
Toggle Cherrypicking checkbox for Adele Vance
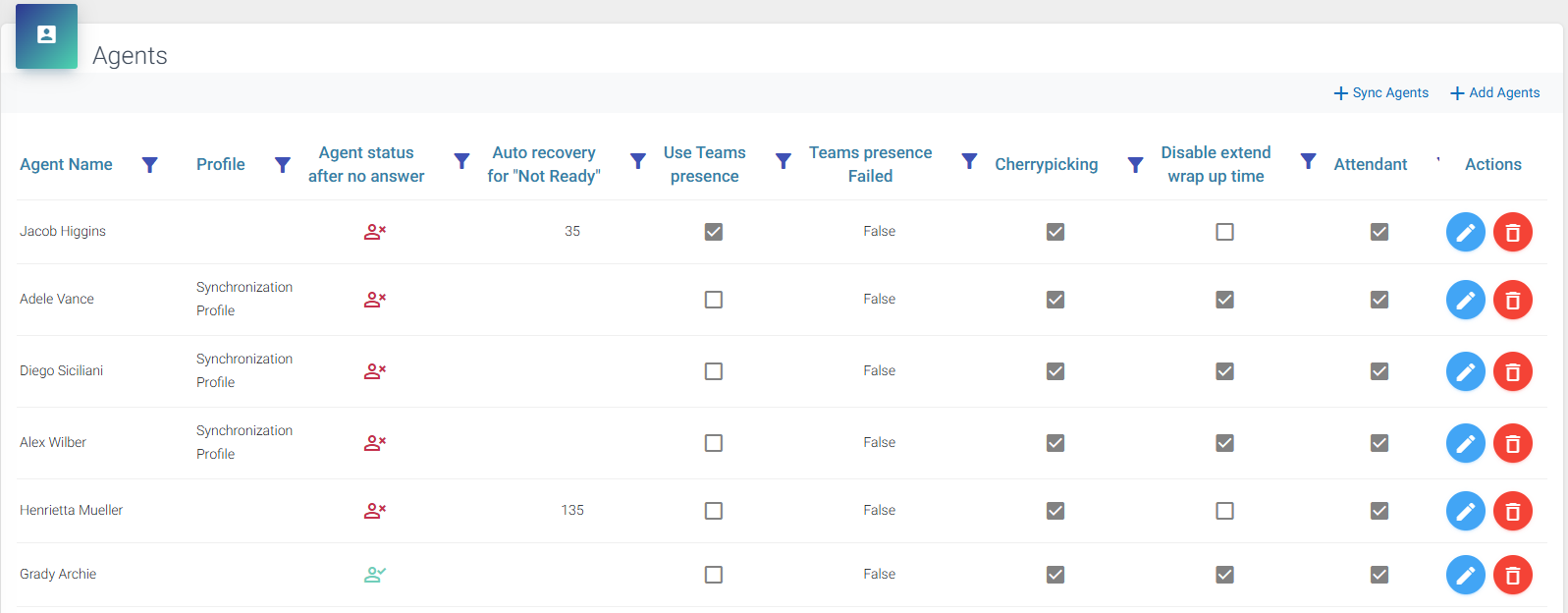tap(1055, 300)
